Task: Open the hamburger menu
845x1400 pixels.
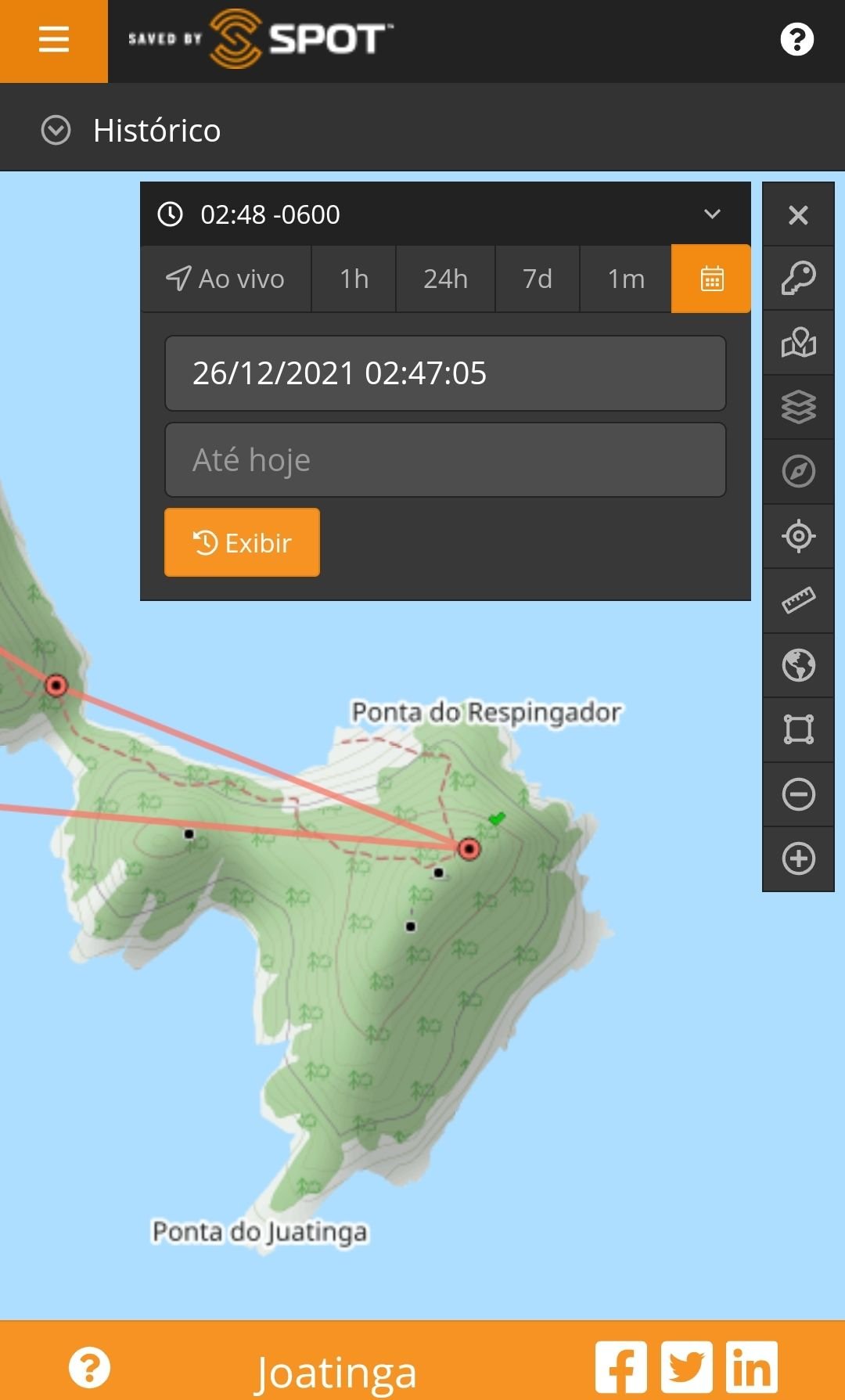Action: tap(53, 40)
